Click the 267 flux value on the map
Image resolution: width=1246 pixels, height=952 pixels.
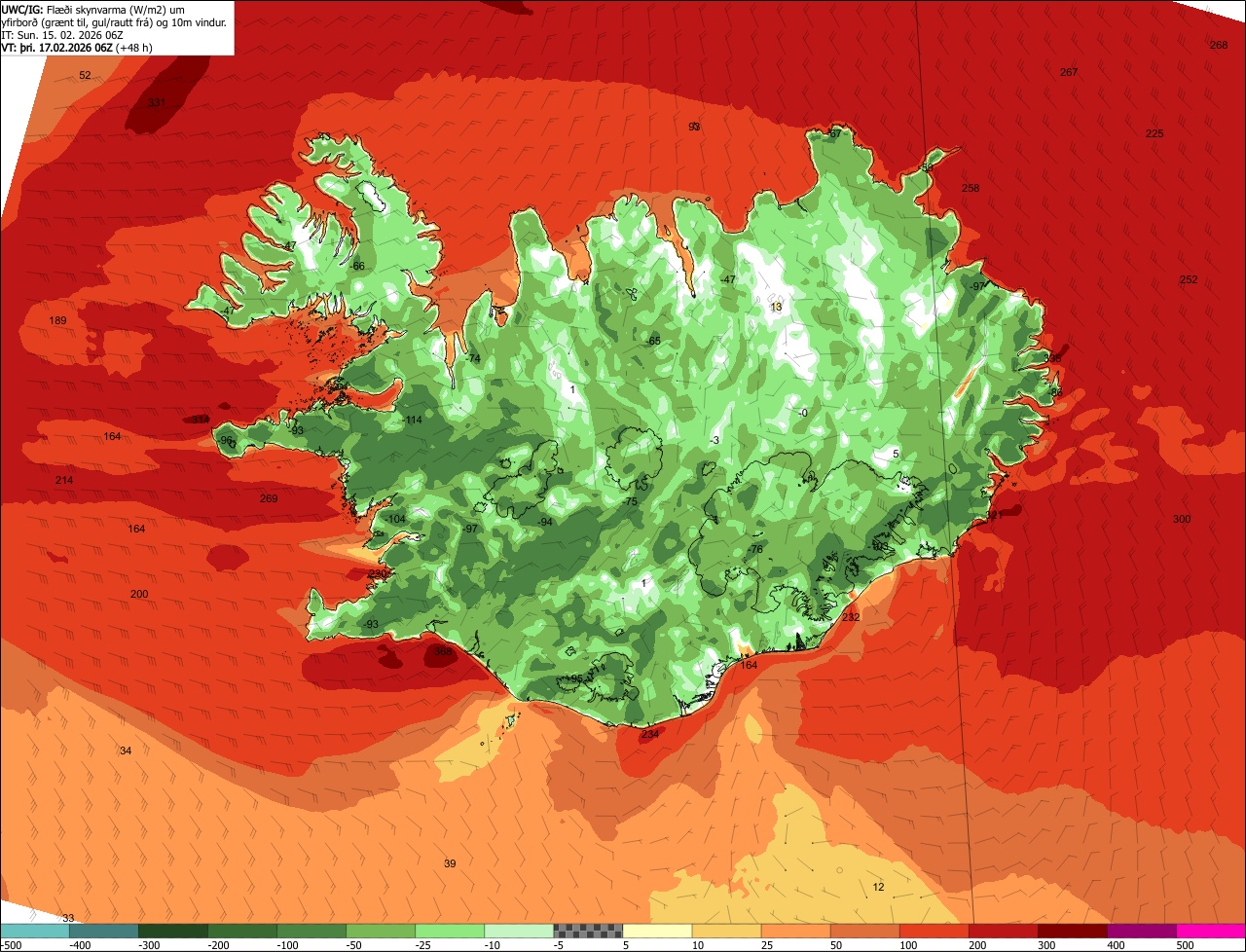coord(1069,72)
